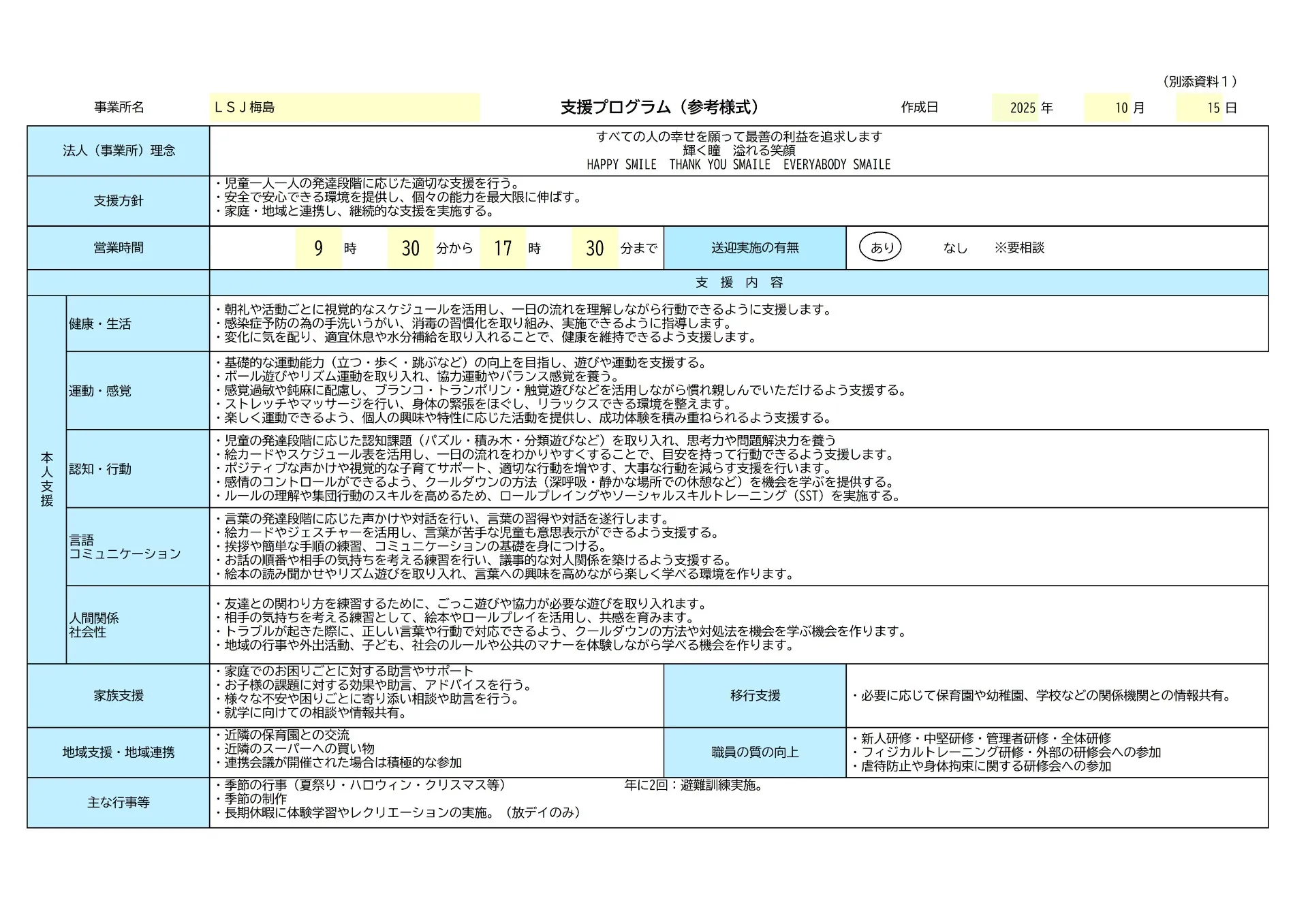
Task: Click the 移行支援 header cell
Action: pyautogui.click(x=755, y=695)
